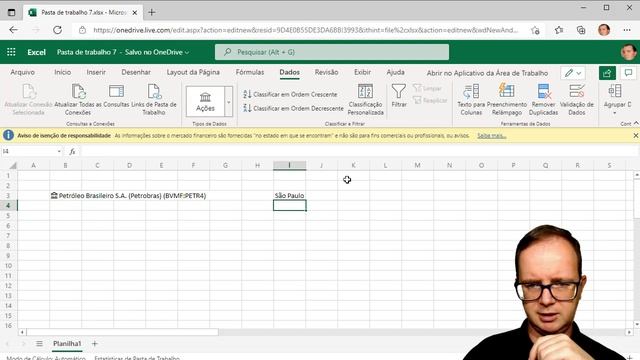Open the Desenhar tab
640x360 pixels.
tap(136, 72)
